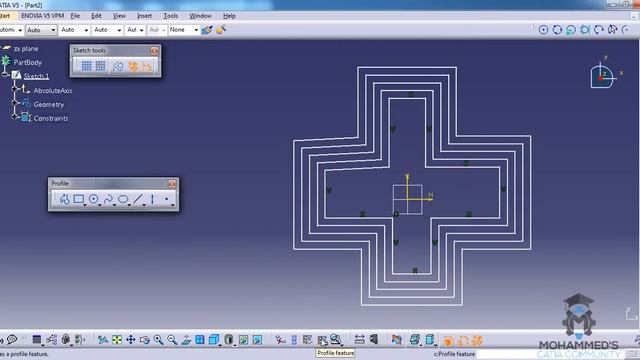Image resolution: width=640 pixels, height=360 pixels.
Task: Click the sketch origin H and V axis
Action: click(x=408, y=199)
